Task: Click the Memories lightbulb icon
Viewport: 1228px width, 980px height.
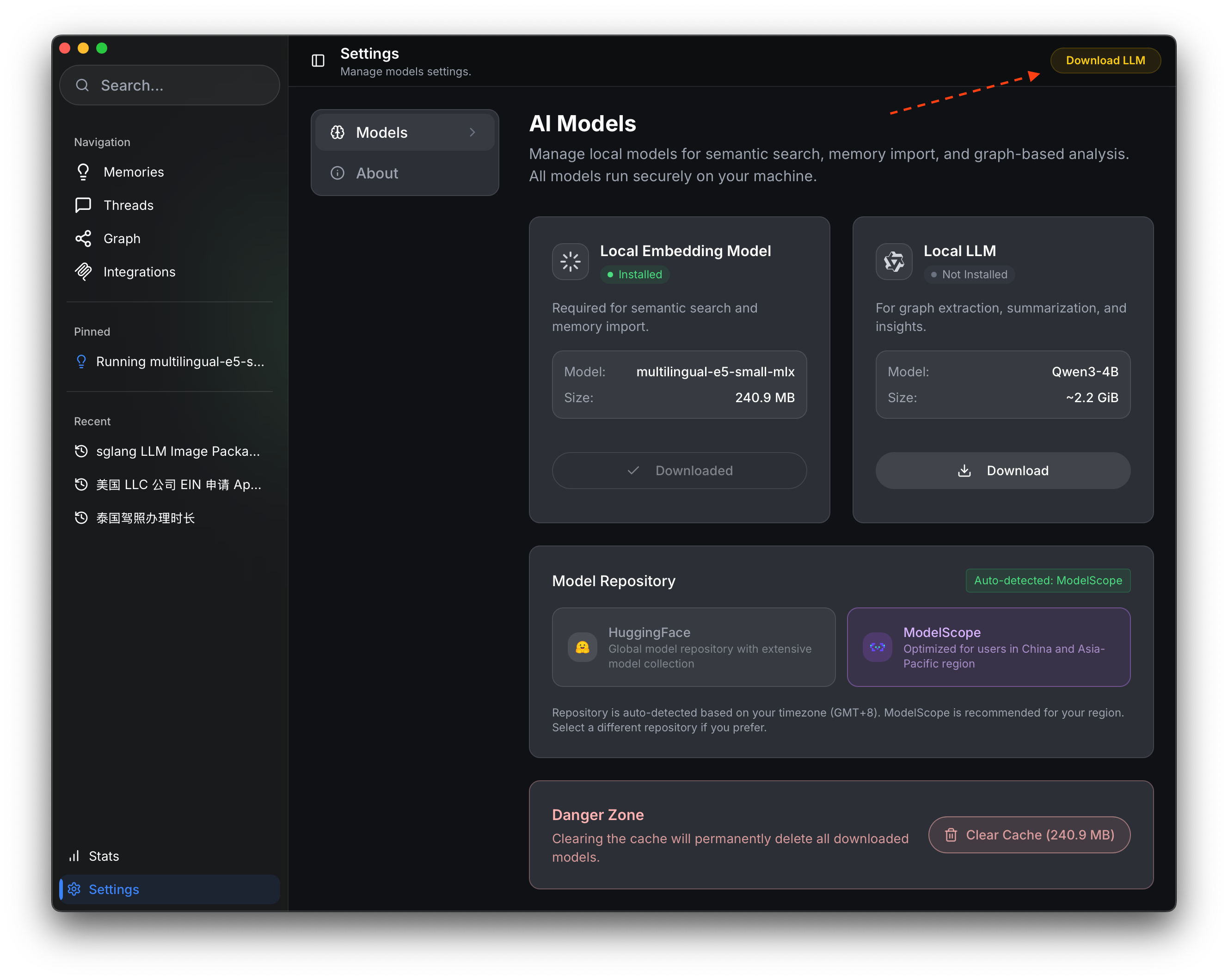Action: 83,172
